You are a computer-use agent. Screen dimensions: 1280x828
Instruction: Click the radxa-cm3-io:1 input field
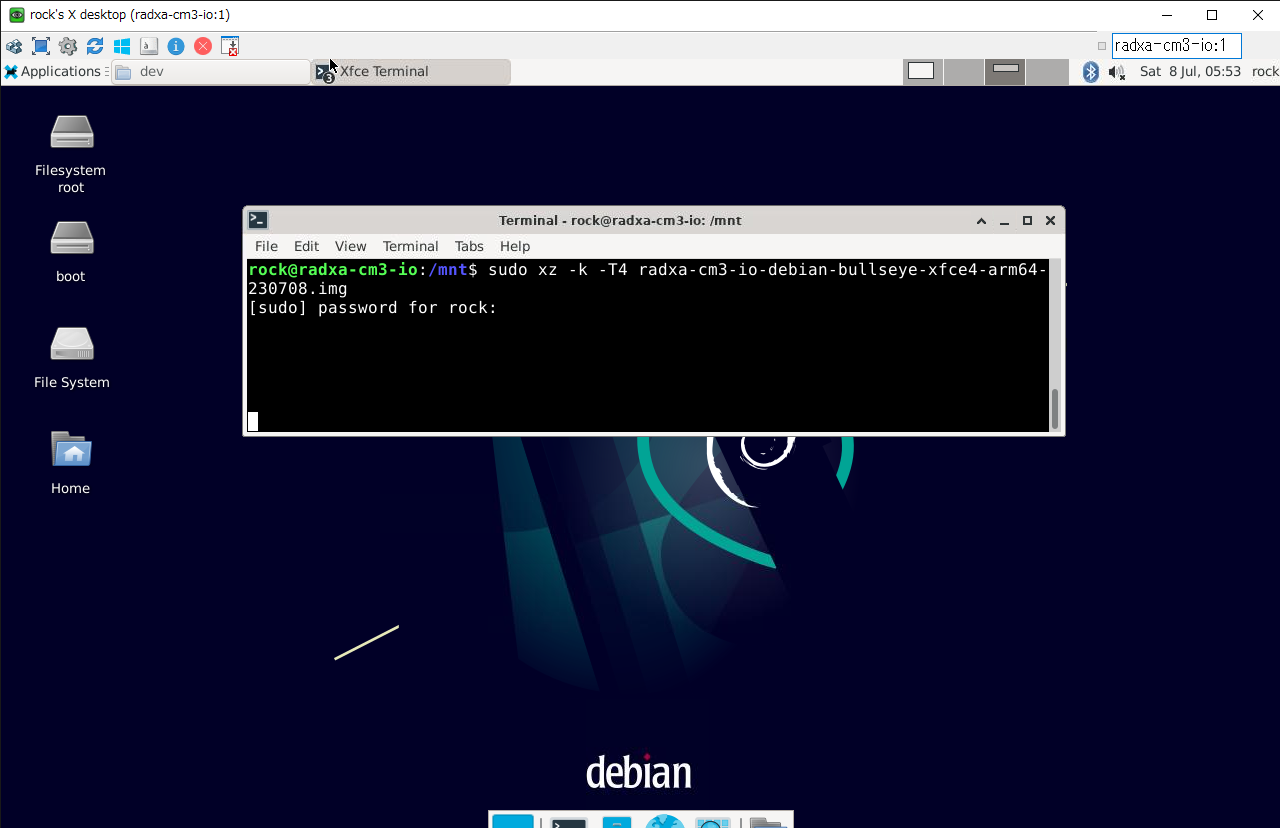(1176, 46)
